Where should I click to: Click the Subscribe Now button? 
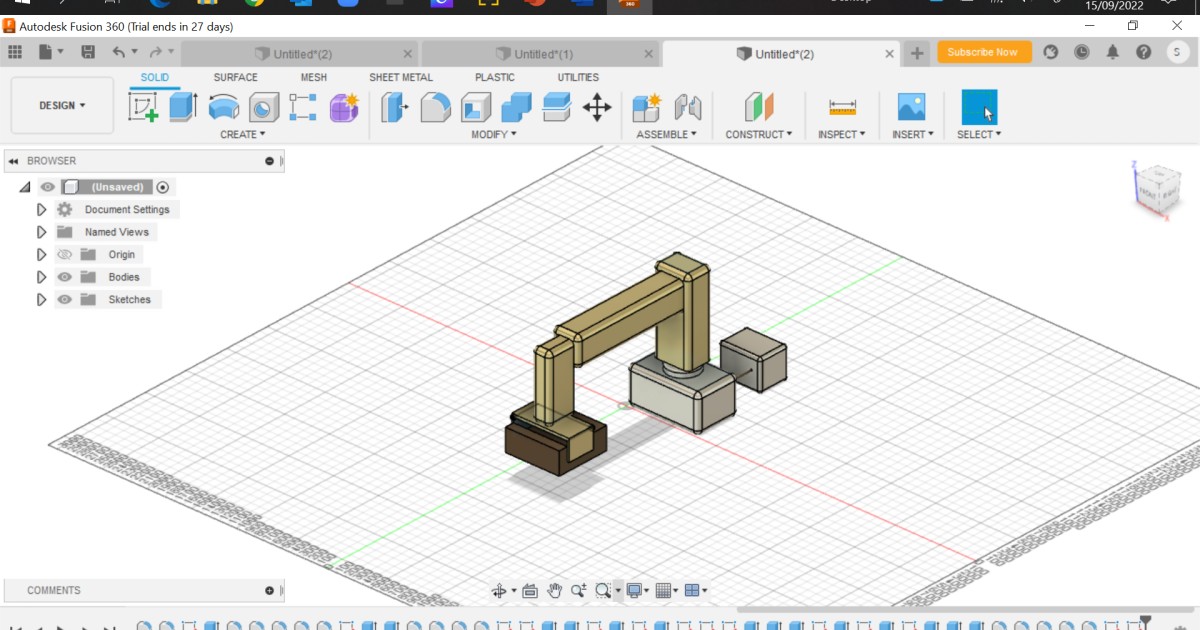tap(984, 52)
